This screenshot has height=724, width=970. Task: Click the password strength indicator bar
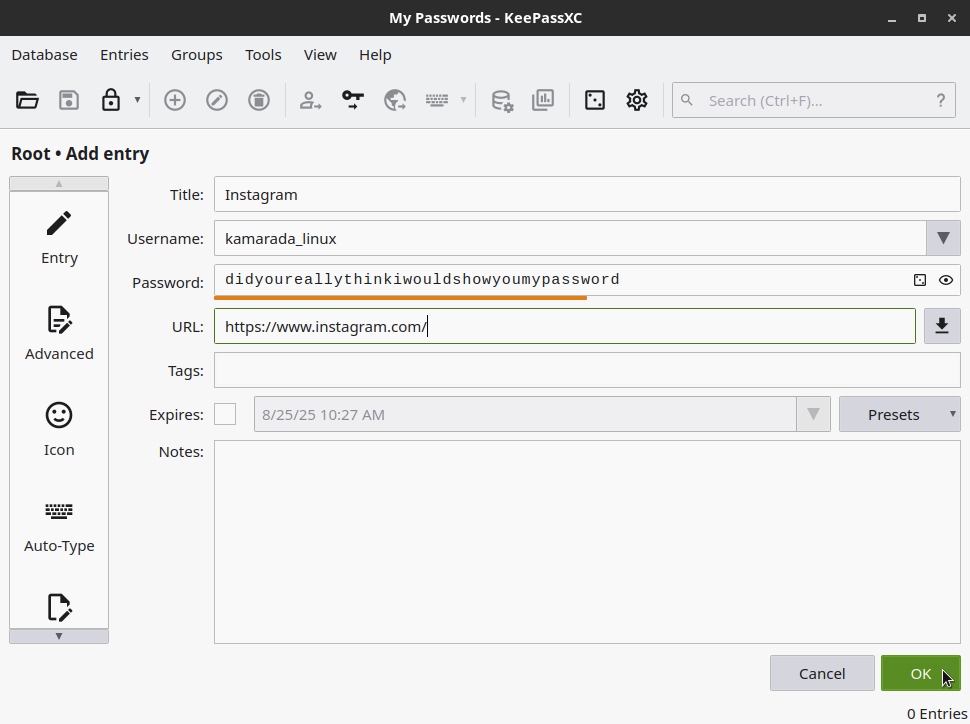pyautogui.click(x=400, y=298)
